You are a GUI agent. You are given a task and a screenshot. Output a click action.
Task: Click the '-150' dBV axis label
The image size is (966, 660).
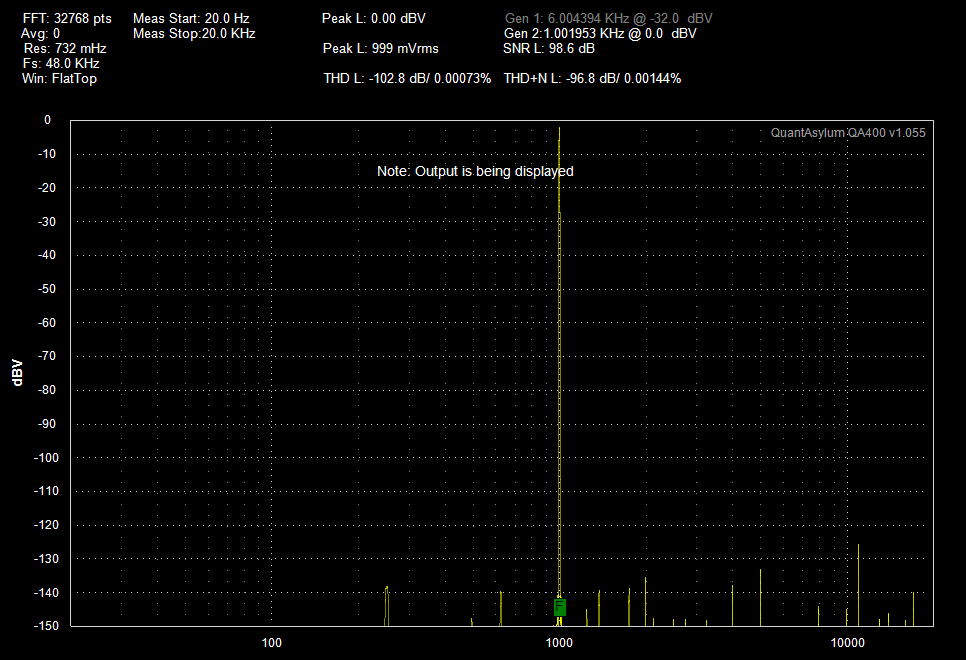coord(46,625)
